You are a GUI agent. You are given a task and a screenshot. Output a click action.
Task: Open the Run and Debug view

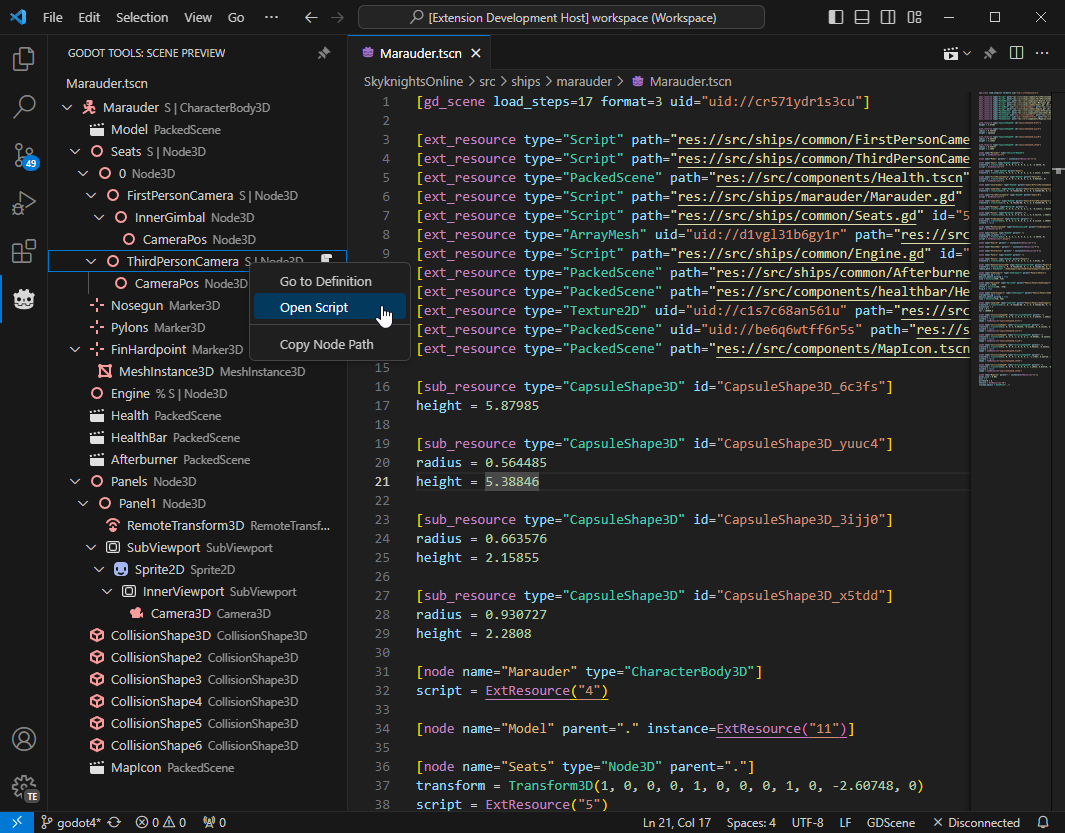[x=24, y=204]
